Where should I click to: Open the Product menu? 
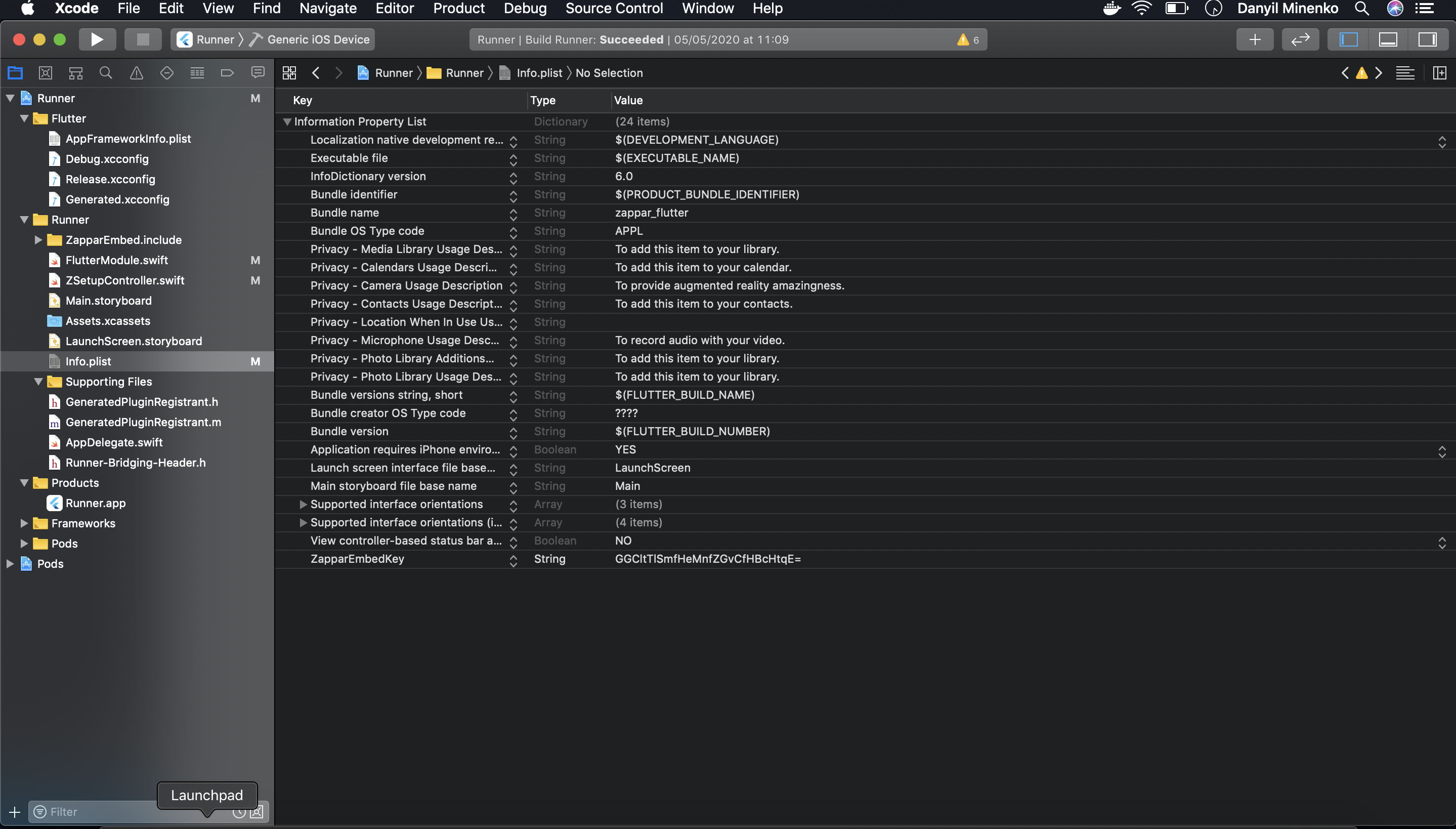458,9
